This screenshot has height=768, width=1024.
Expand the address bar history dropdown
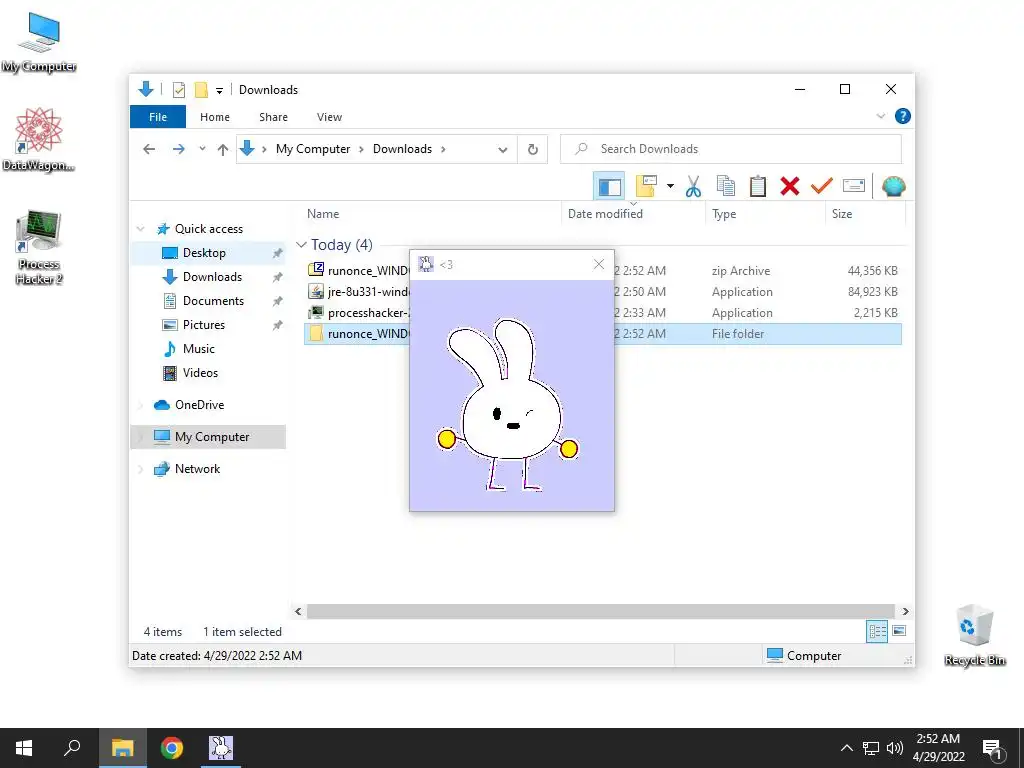click(502, 150)
